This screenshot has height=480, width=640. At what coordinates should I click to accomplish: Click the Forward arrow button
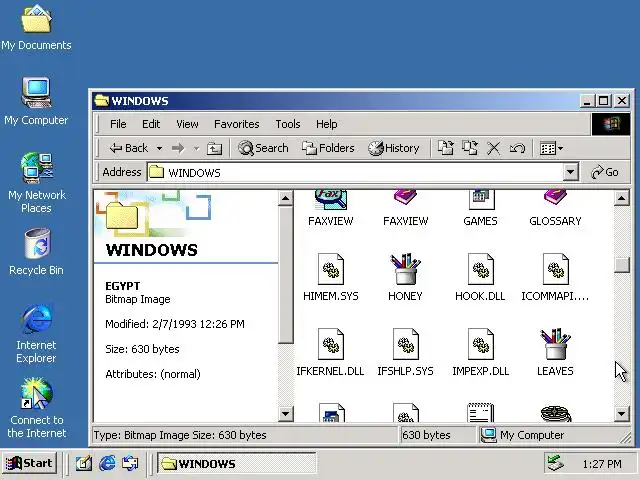178,148
